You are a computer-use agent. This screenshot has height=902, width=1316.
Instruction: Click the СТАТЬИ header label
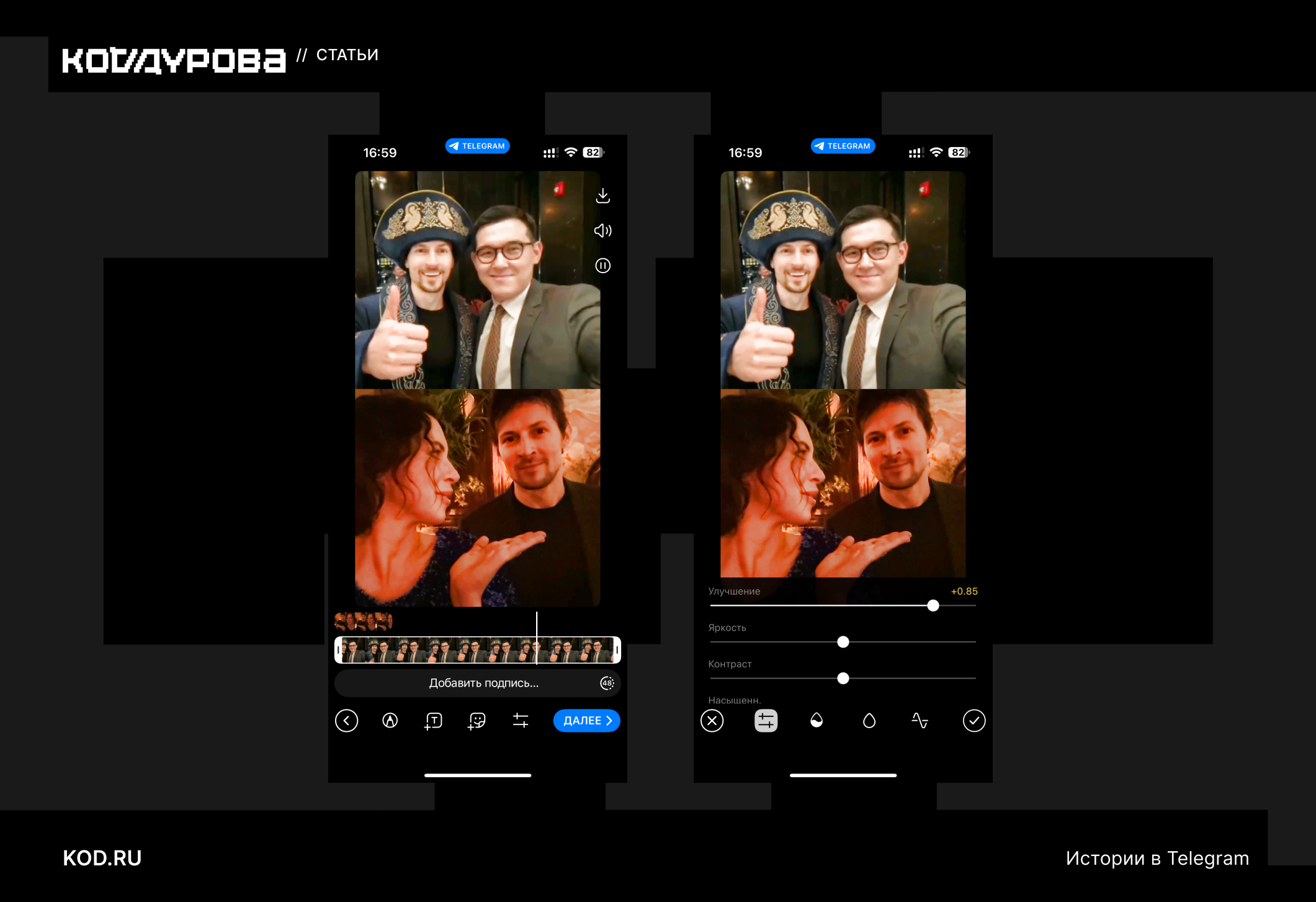coord(347,55)
